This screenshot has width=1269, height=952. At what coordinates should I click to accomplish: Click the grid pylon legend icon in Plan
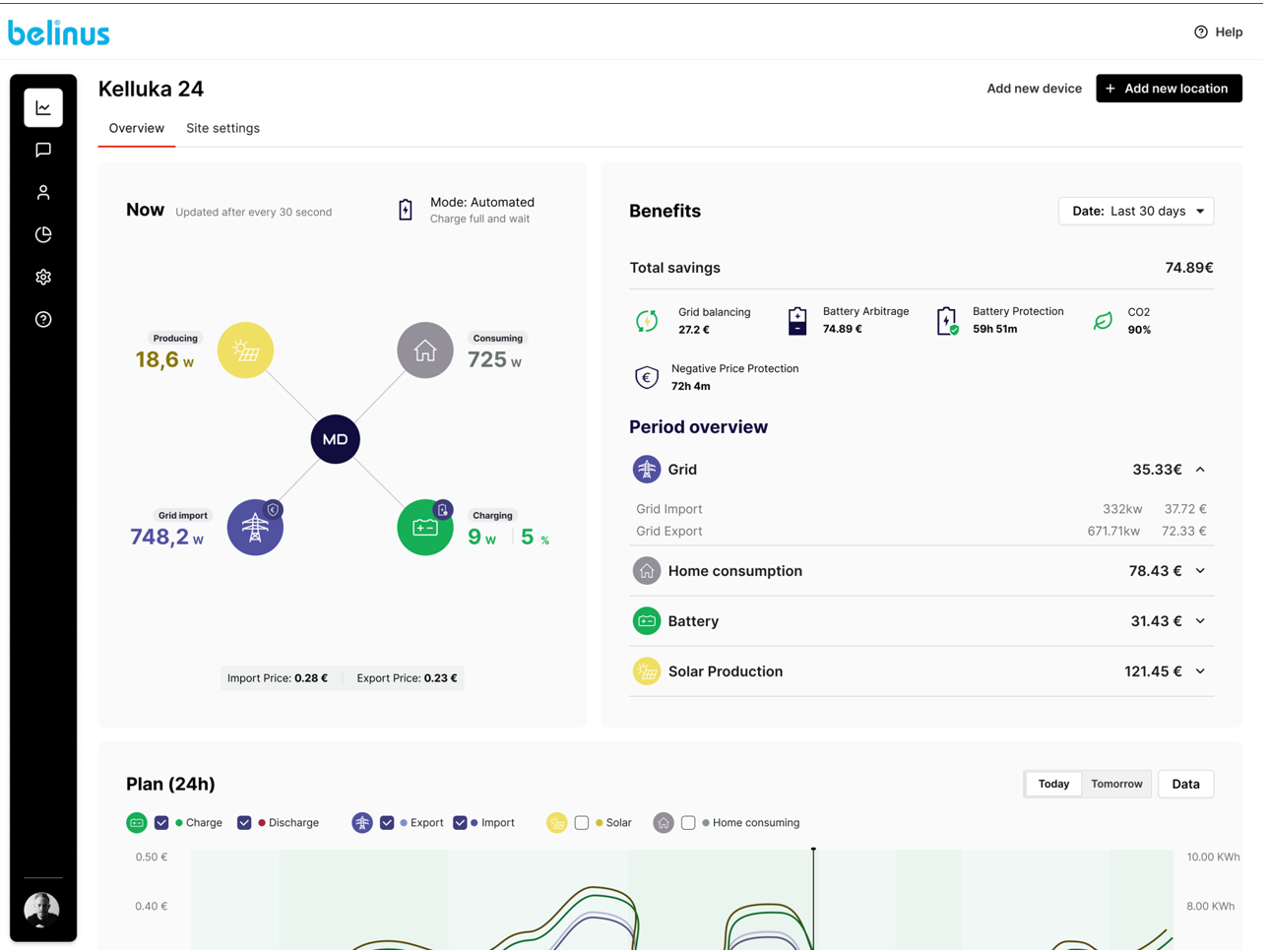[362, 823]
